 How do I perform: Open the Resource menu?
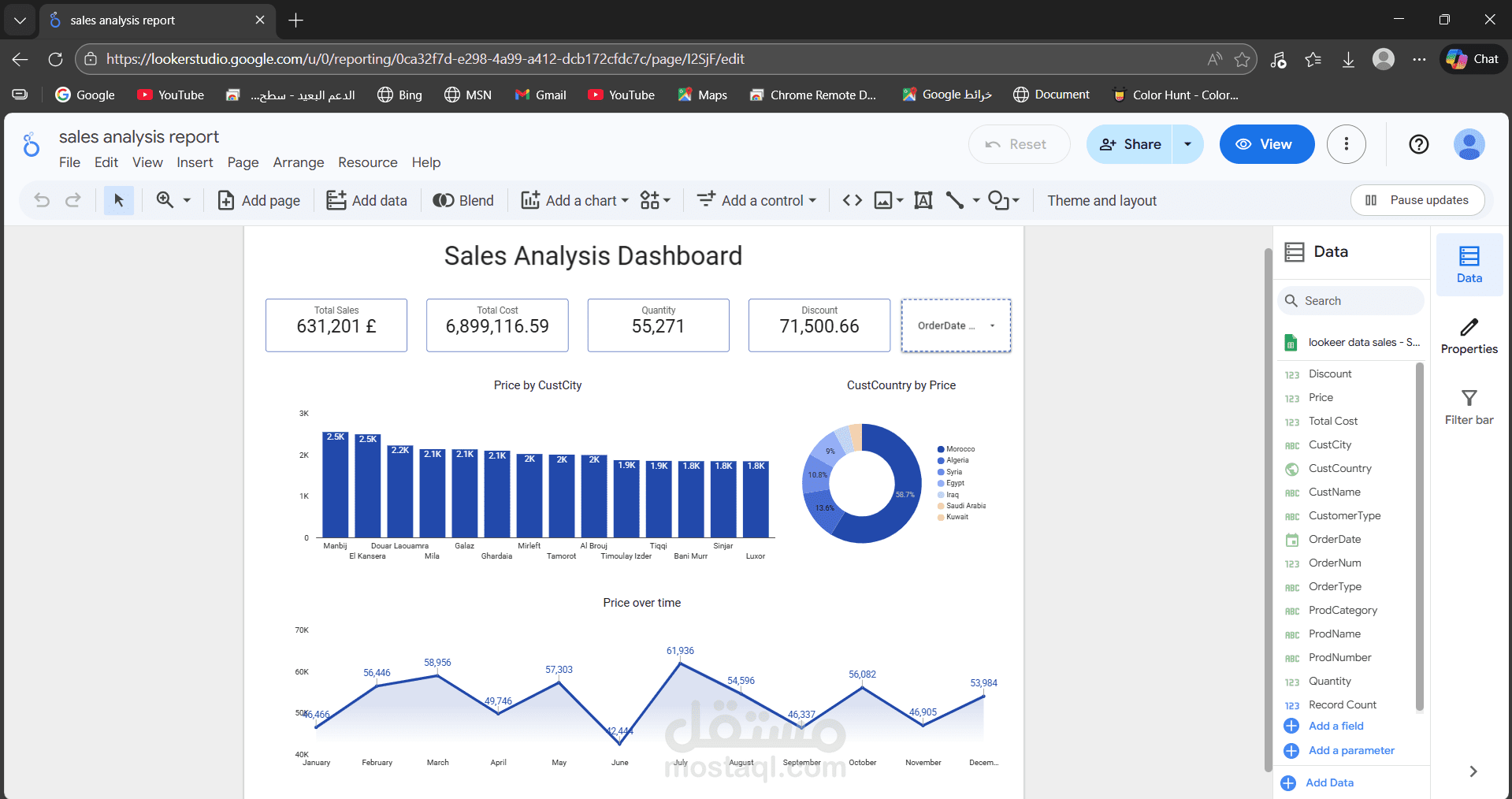367,162
